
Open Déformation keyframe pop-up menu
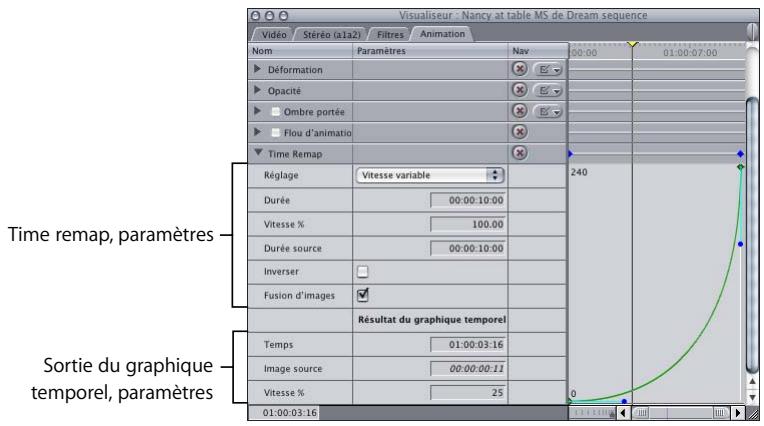tap(548, 70)
